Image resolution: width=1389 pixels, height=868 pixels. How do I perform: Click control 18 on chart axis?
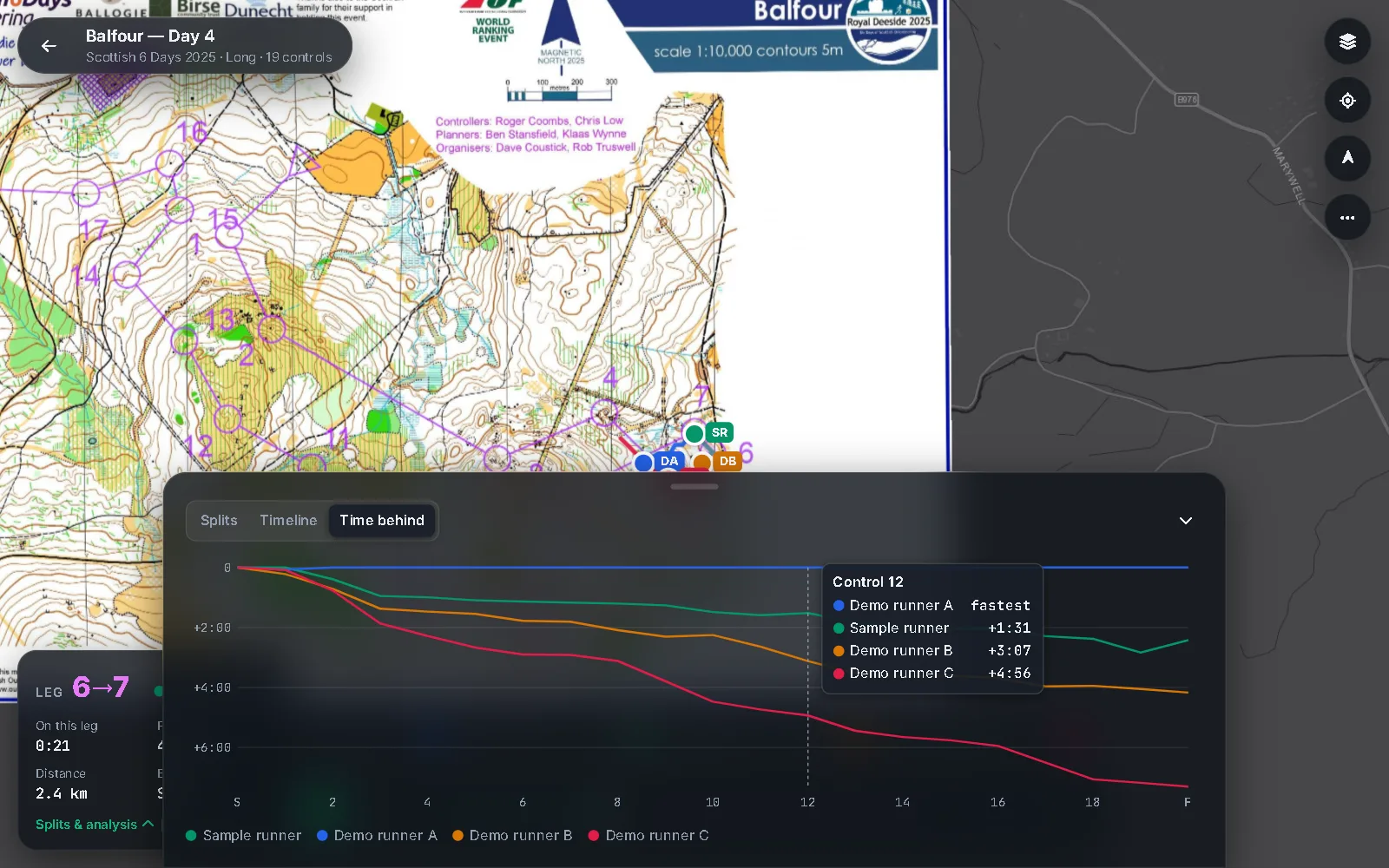1092,803
